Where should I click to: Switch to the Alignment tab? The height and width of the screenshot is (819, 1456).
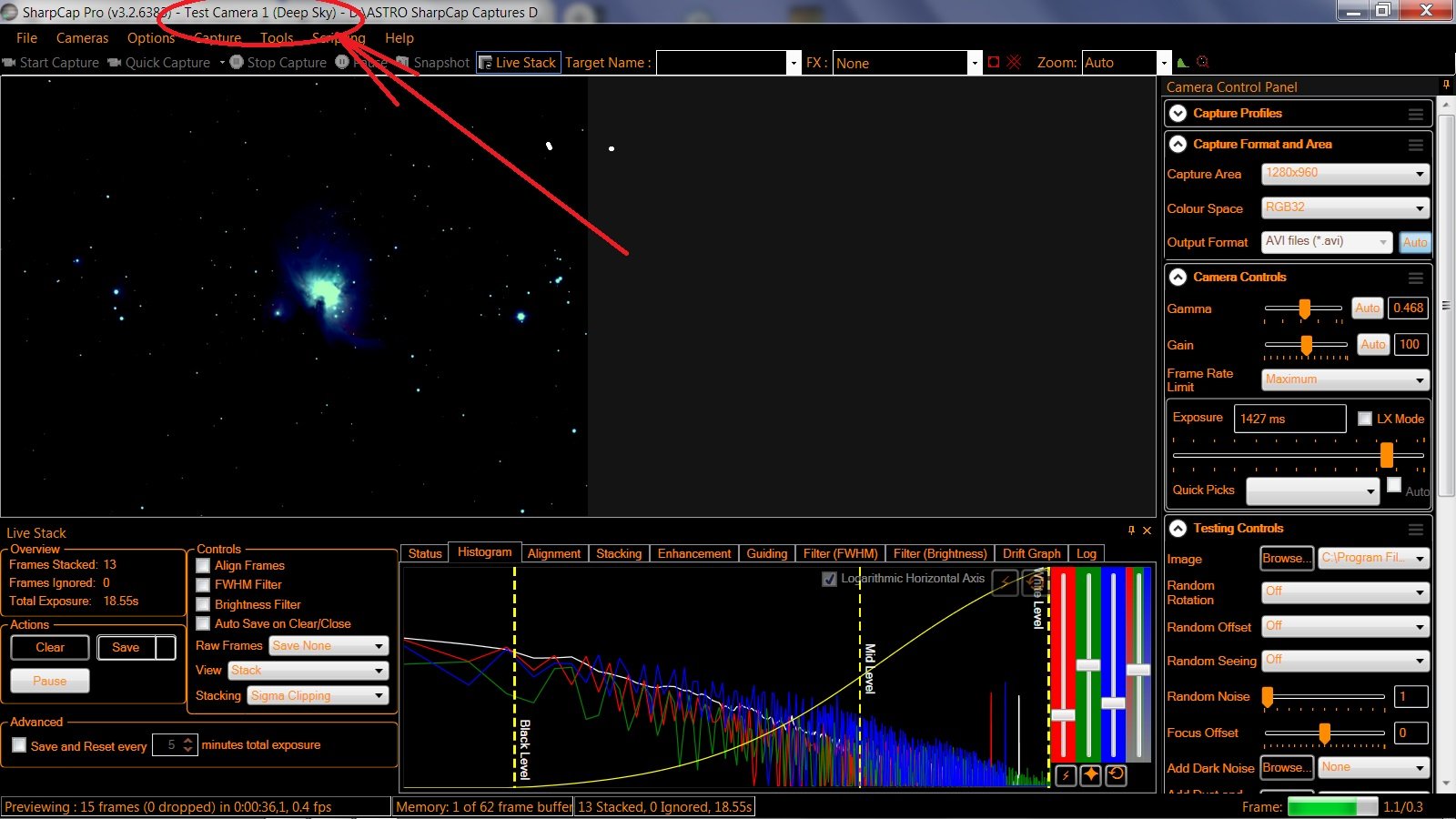(x=553, y=553)
